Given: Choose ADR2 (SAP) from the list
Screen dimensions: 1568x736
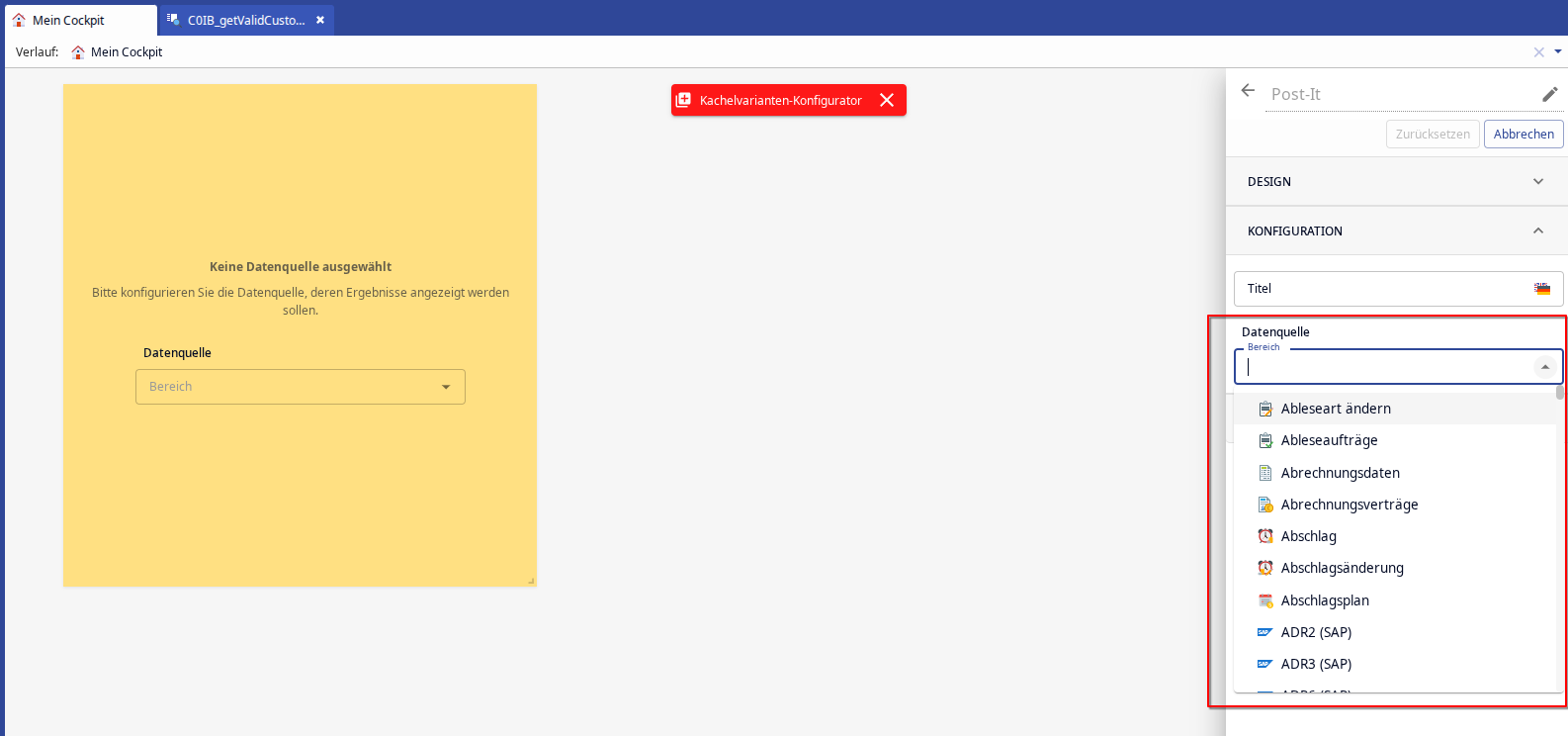Looking at the screenshot, I should [1316, 633].
